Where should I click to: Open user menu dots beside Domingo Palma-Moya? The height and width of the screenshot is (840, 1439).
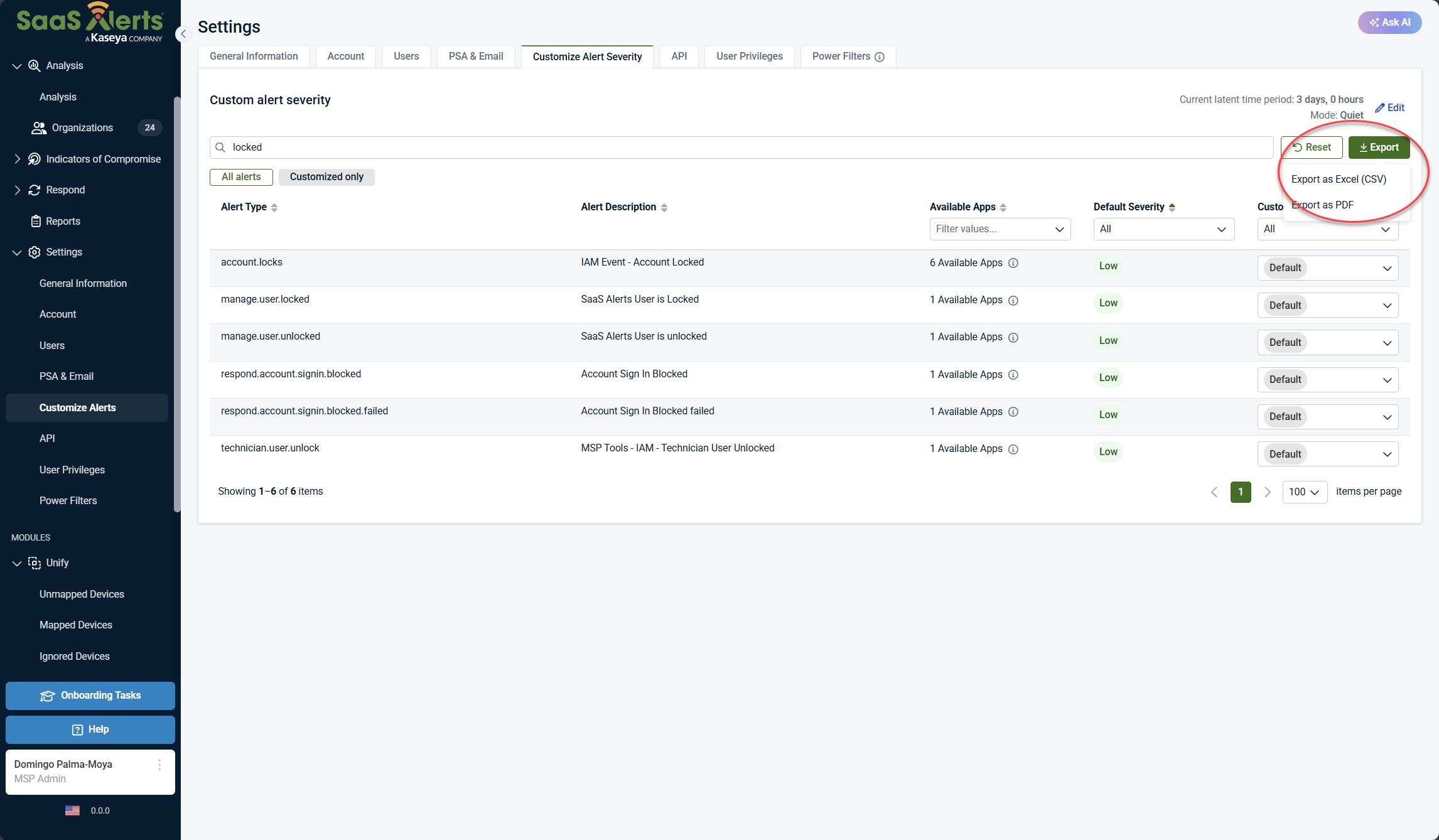click(x=159, y=765)
